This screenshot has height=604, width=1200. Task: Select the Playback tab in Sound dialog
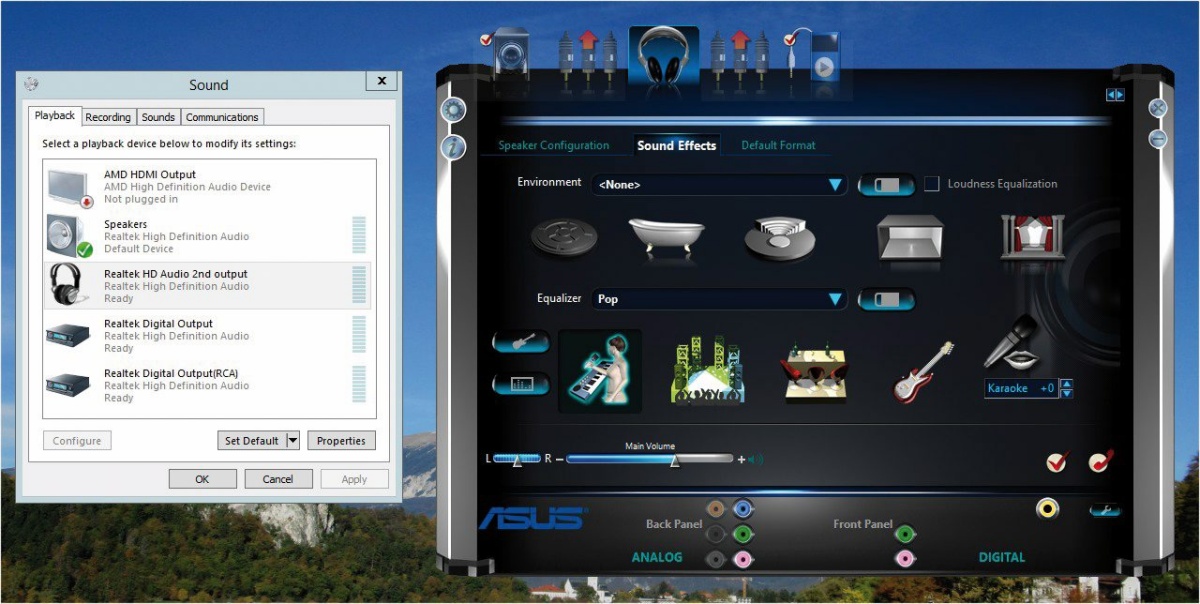click(55, 116)
